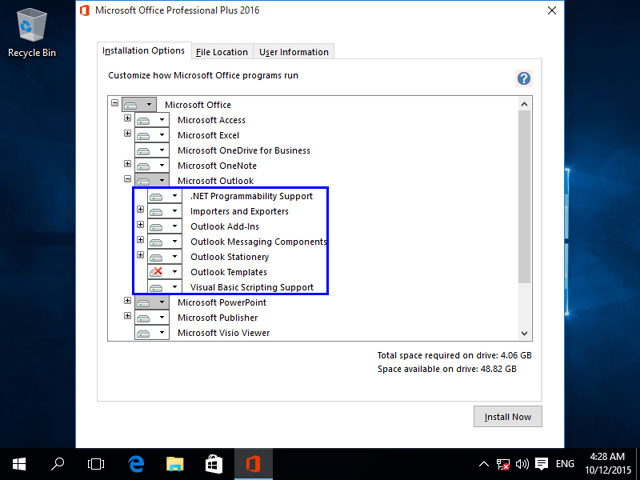The image size is (640, 480).
Task: Open the network status tray icon
Action: tap(503, 464)
